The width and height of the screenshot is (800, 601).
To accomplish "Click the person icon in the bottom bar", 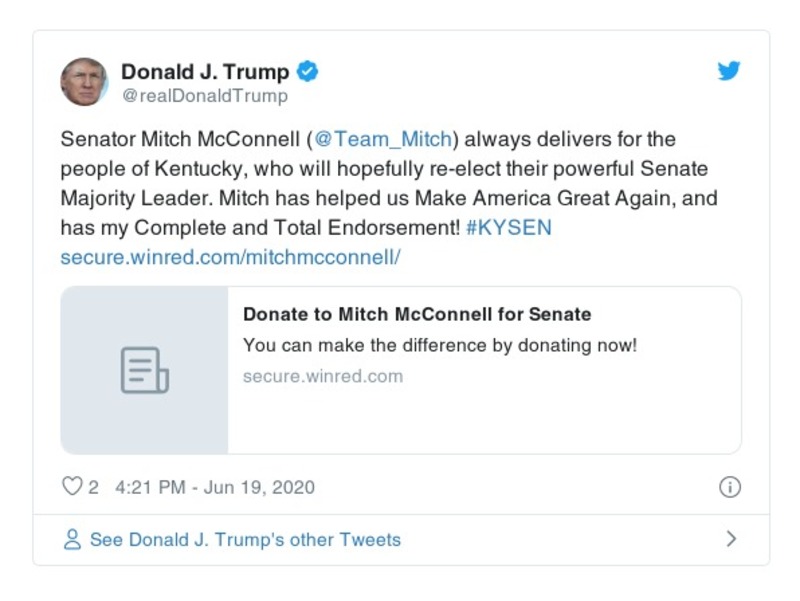I will coord(71,538).
